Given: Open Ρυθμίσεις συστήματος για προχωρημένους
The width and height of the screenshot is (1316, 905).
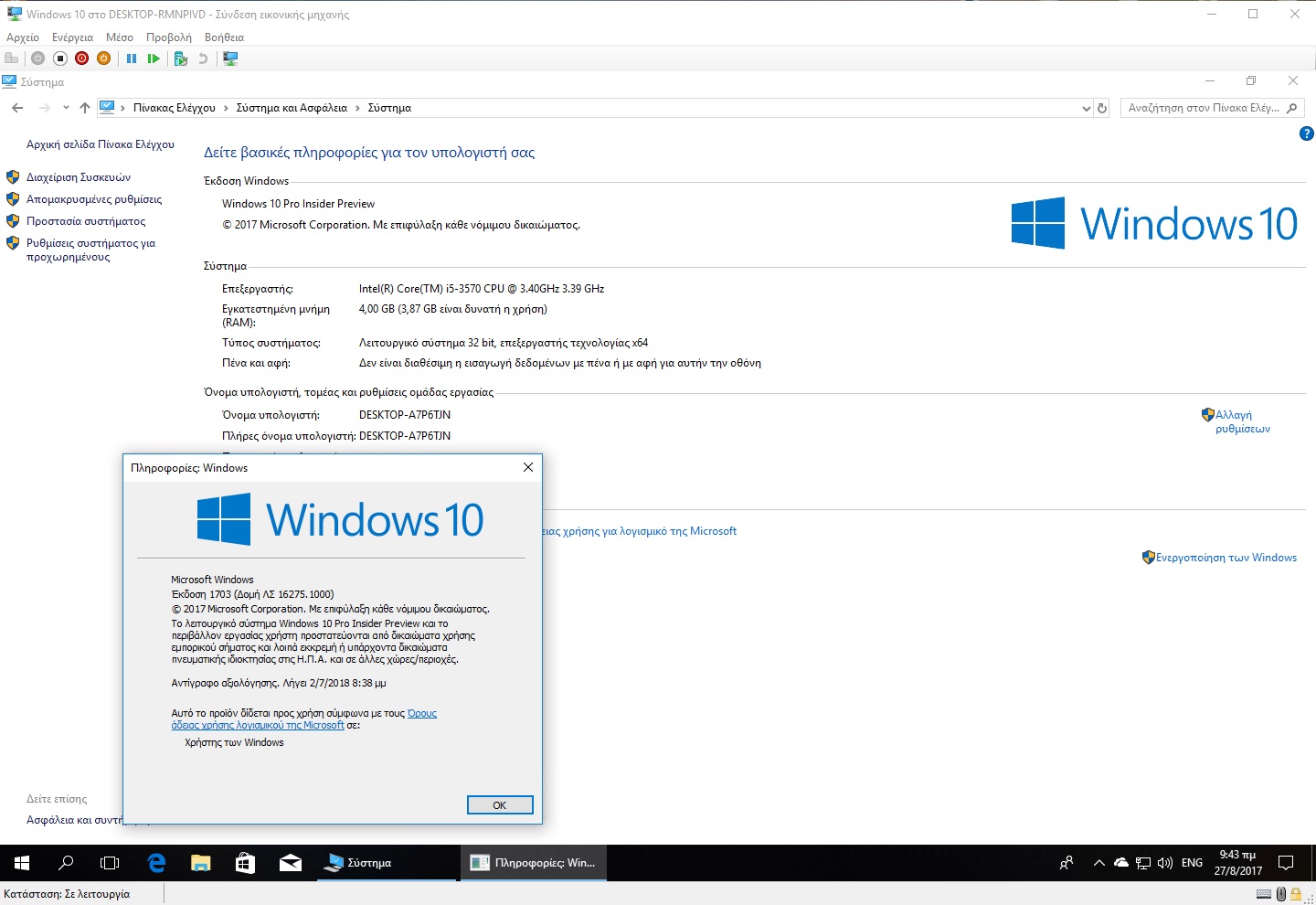Looking at the screenshot, I should pyautogui.click(x=90, y=250).
